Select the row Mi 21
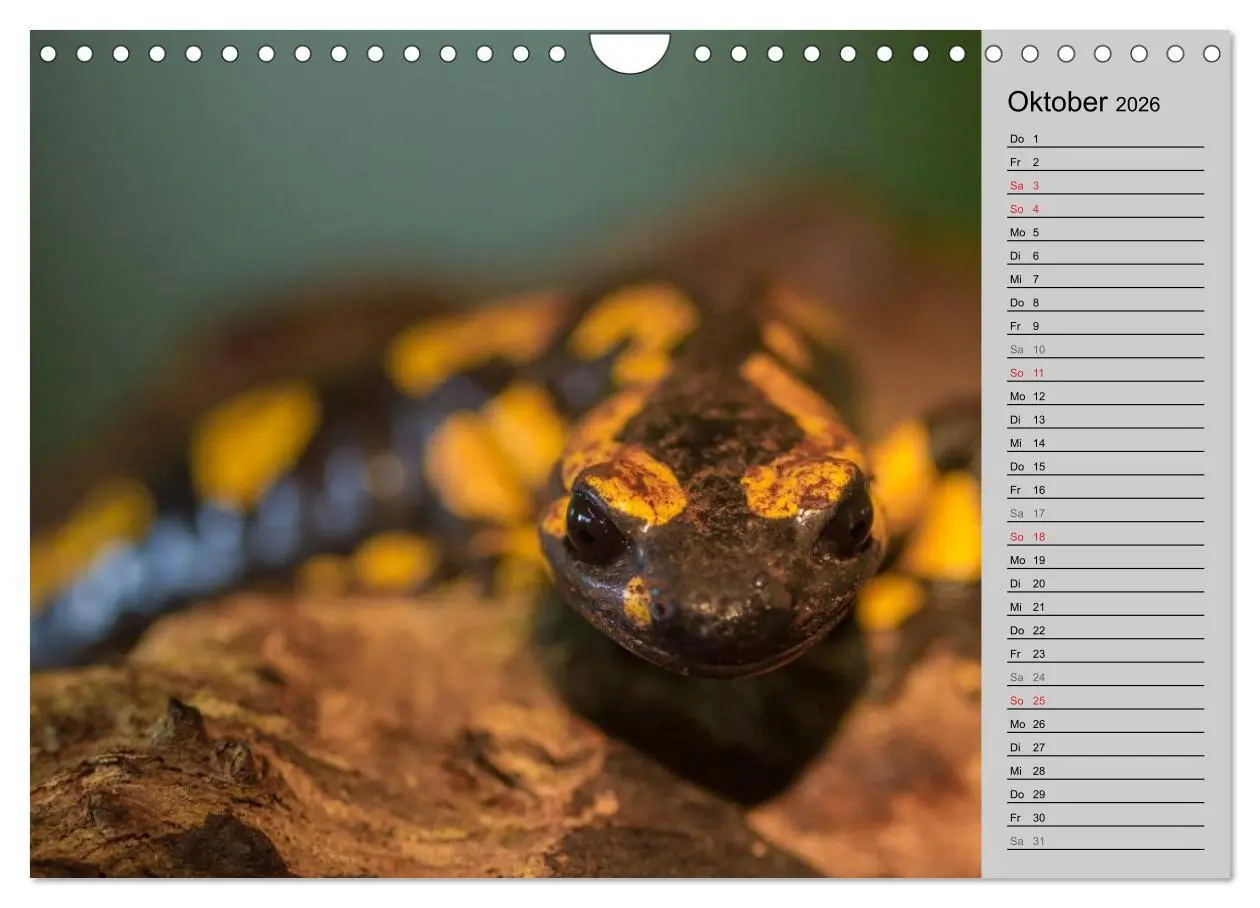 1105,607
